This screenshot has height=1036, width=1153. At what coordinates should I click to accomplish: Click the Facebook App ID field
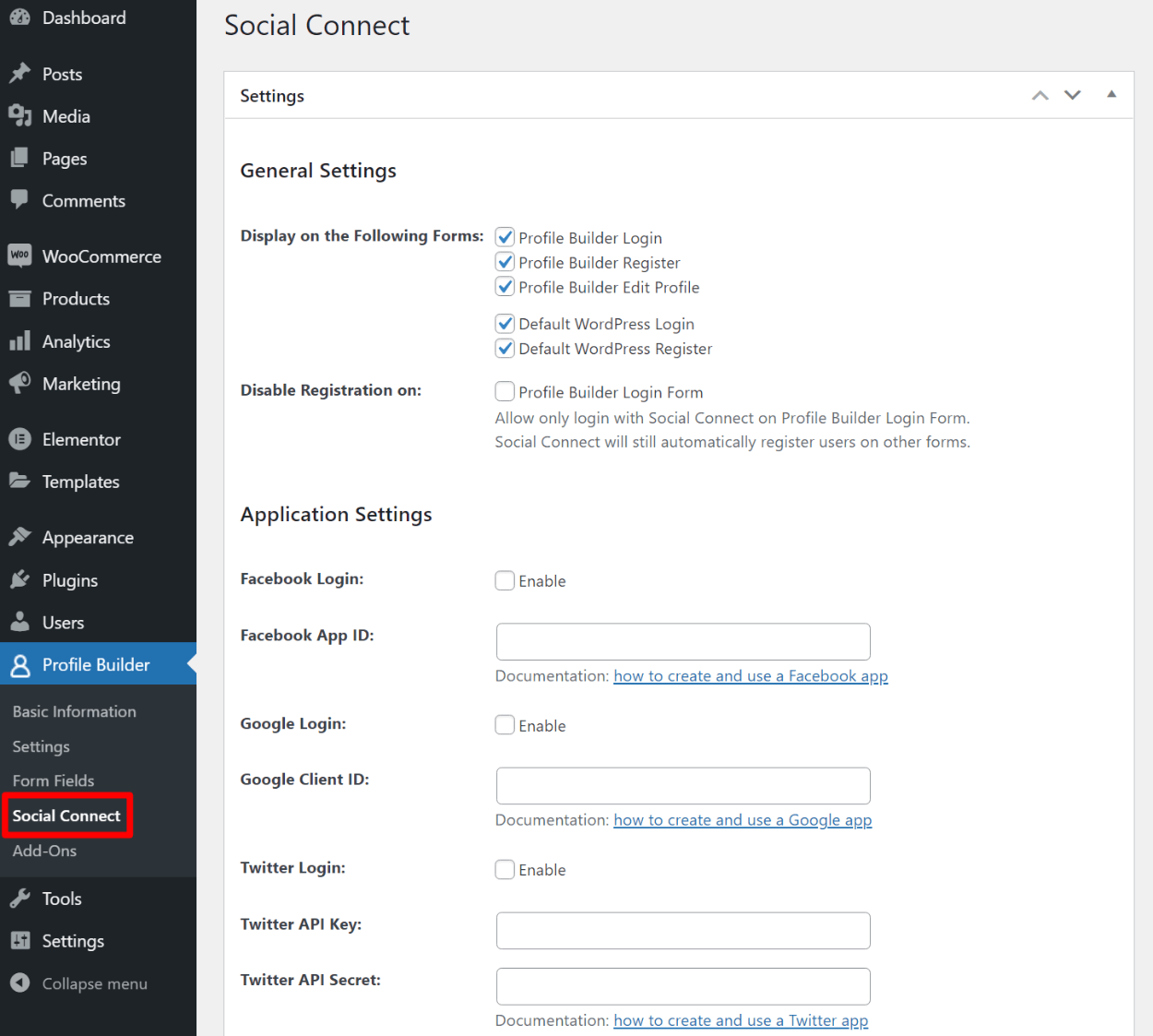coord(683,641)
